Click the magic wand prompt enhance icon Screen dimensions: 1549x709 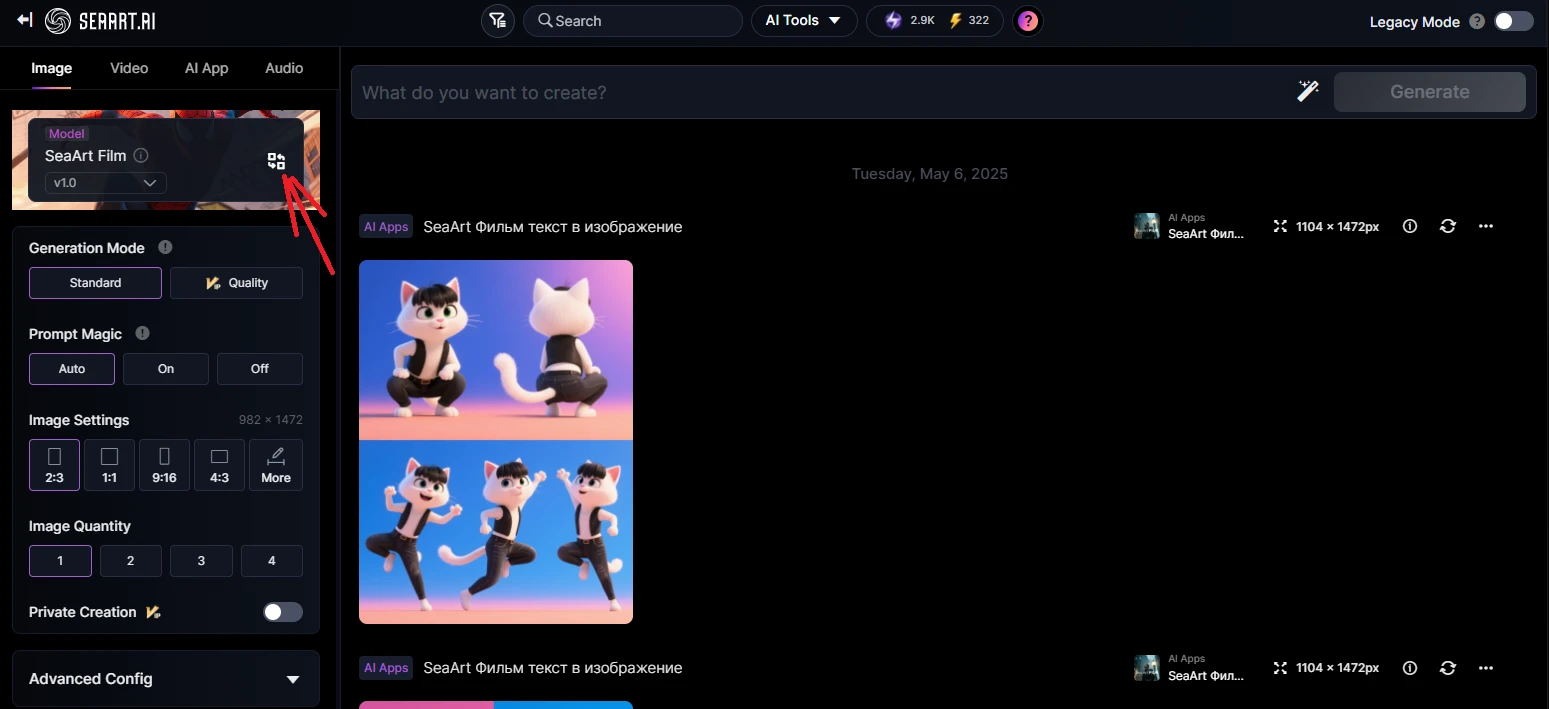coord(1307,92)
